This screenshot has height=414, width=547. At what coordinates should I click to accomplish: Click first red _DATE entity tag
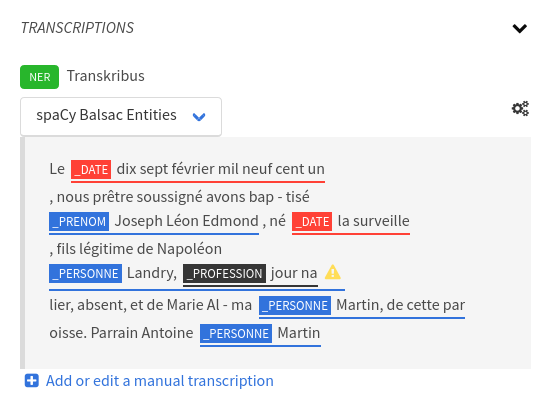91,170
